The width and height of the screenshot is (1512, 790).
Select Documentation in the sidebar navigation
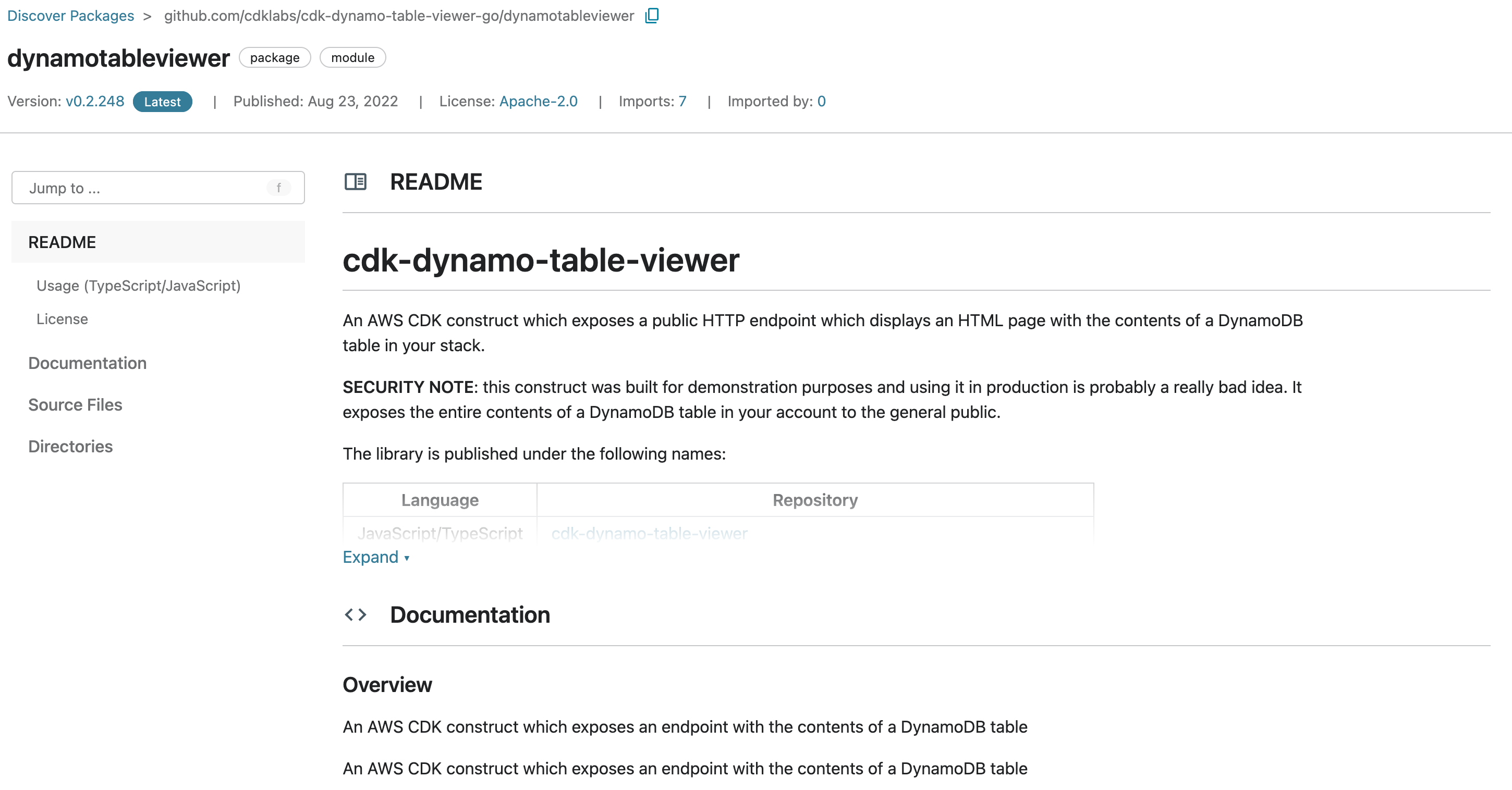88,363
